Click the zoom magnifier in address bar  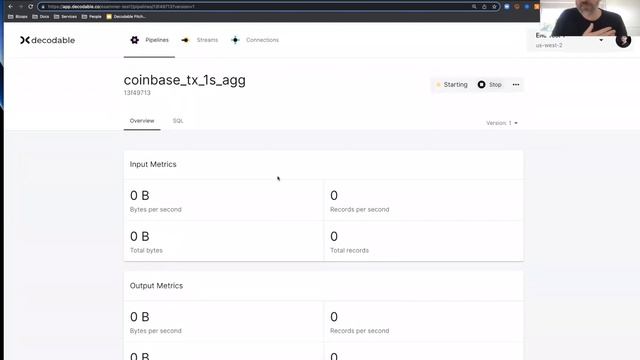(x=474, y=7)
